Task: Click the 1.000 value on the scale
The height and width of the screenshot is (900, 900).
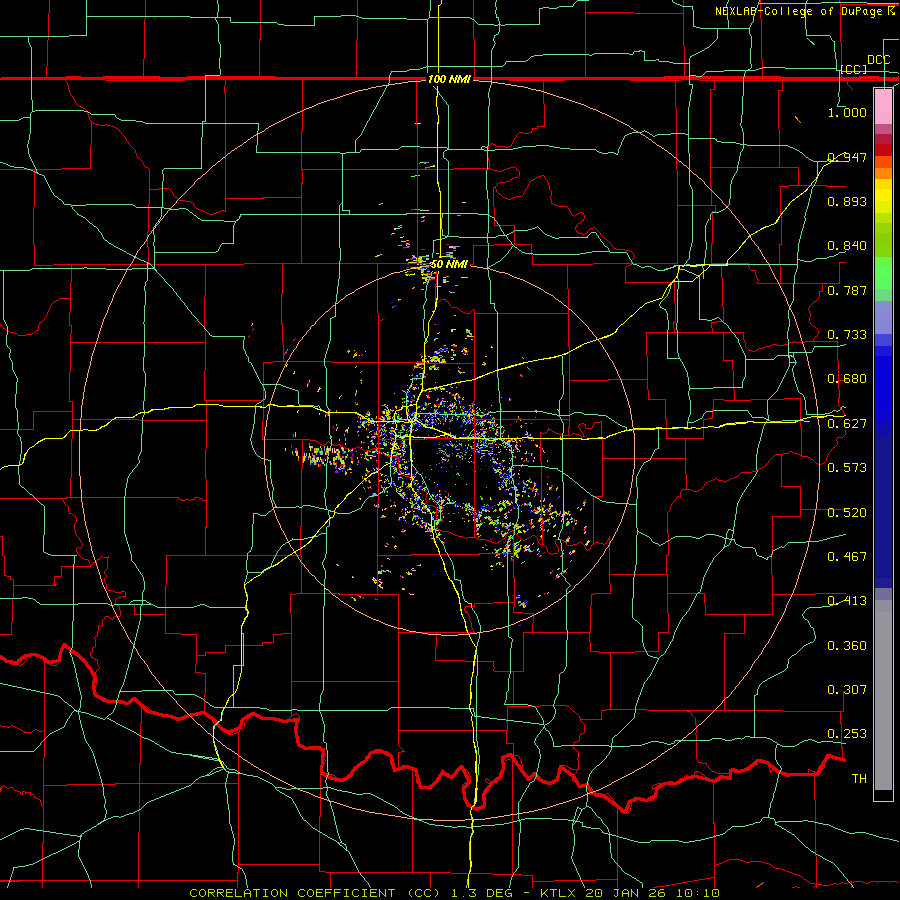Action: point(847,112)
